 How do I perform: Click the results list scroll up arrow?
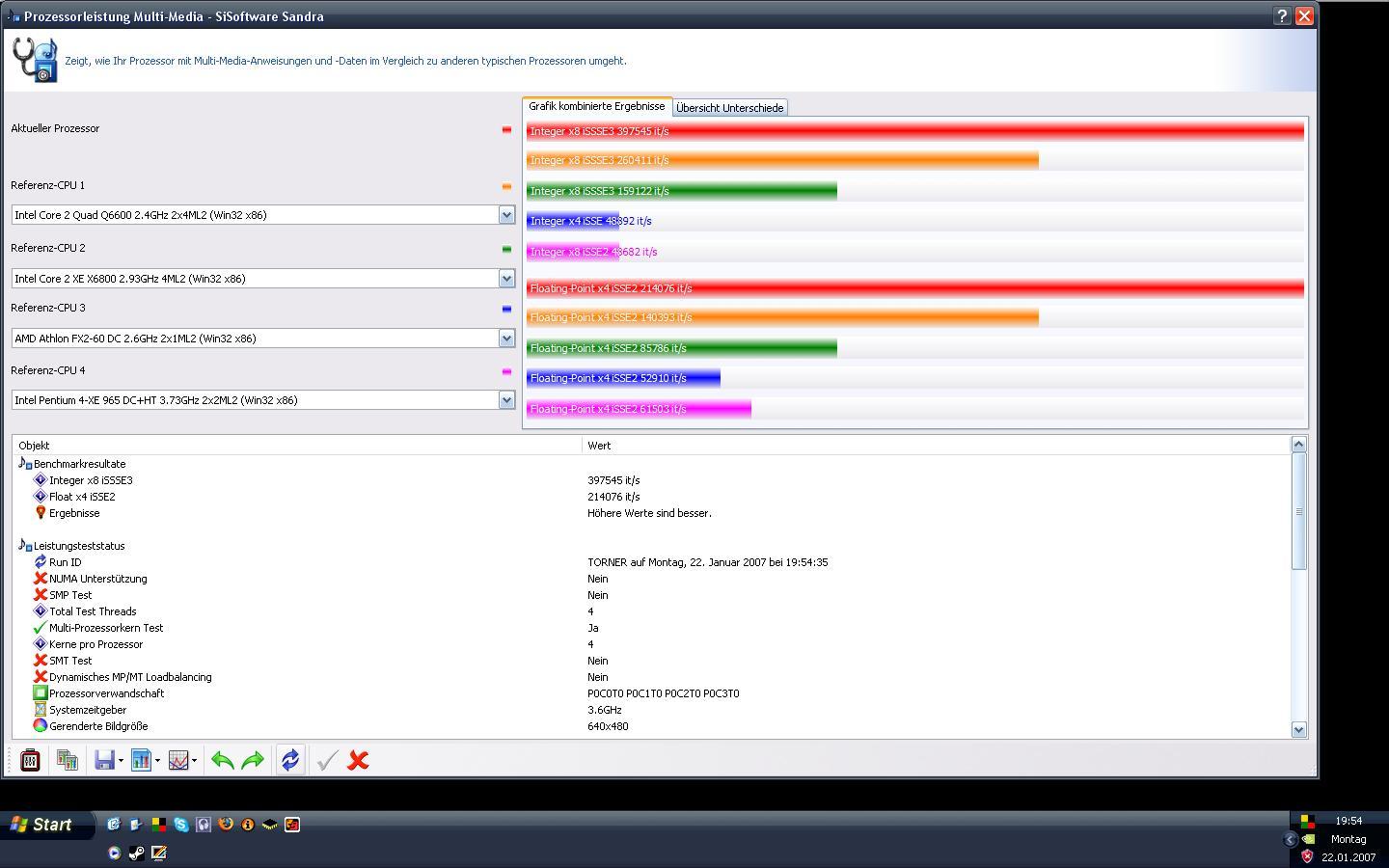[x=1298, y=445]
